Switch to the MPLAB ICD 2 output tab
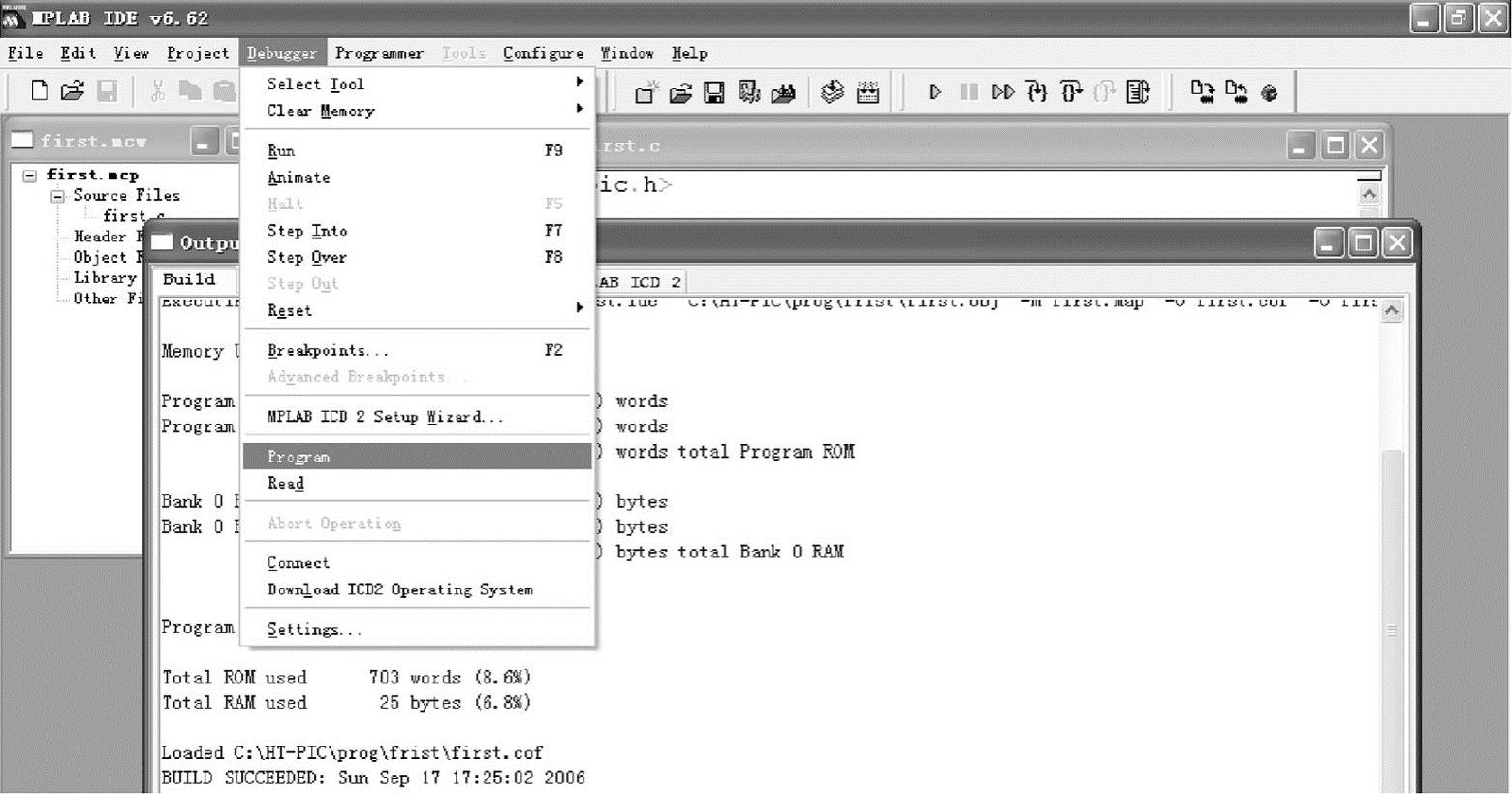The width and height of the screenshot is (1512, 794). (x=640, y=282)
